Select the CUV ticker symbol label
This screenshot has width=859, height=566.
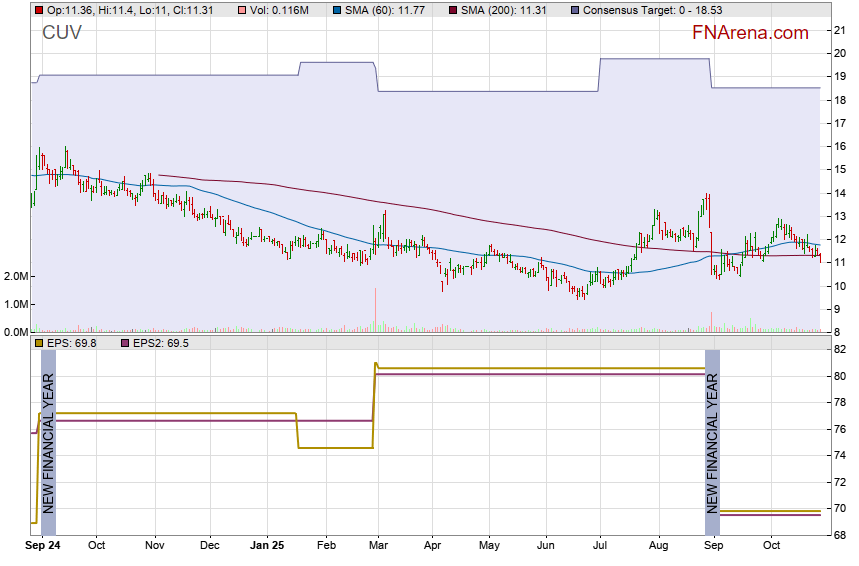click(x=62, y=34)
